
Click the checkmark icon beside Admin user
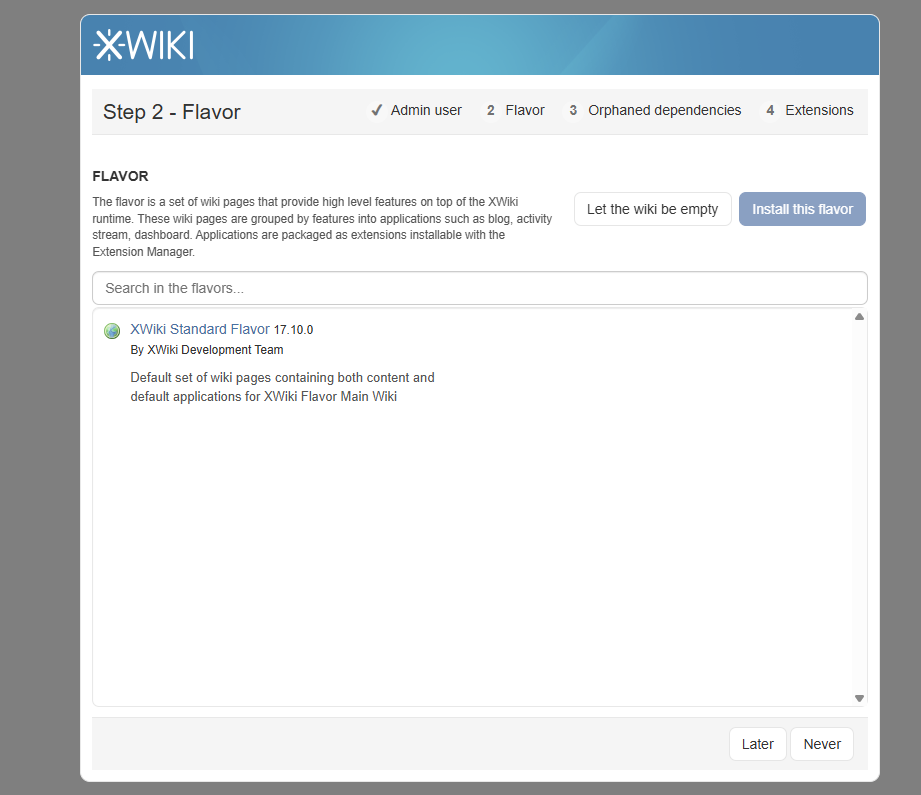click(377, 111)
